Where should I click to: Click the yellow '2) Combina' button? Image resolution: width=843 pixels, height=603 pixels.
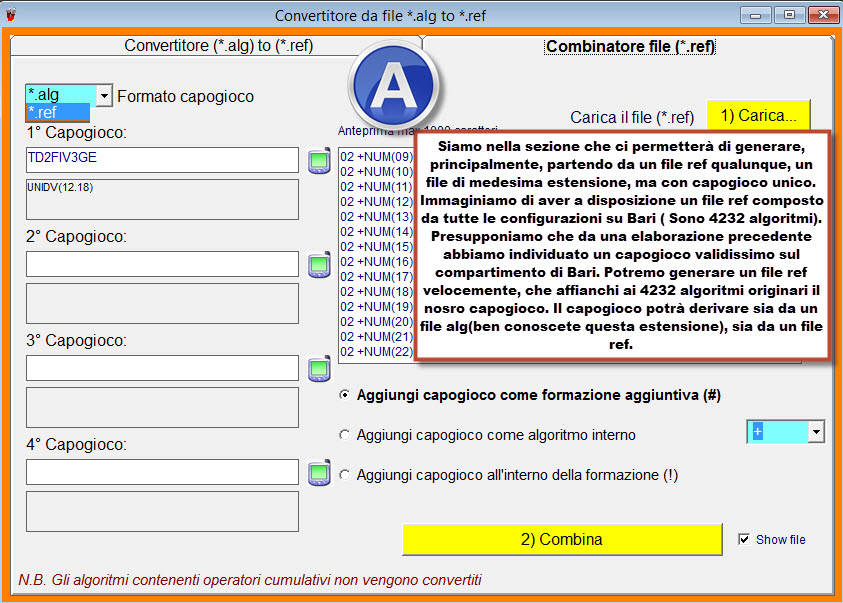(x=562, y=540)
